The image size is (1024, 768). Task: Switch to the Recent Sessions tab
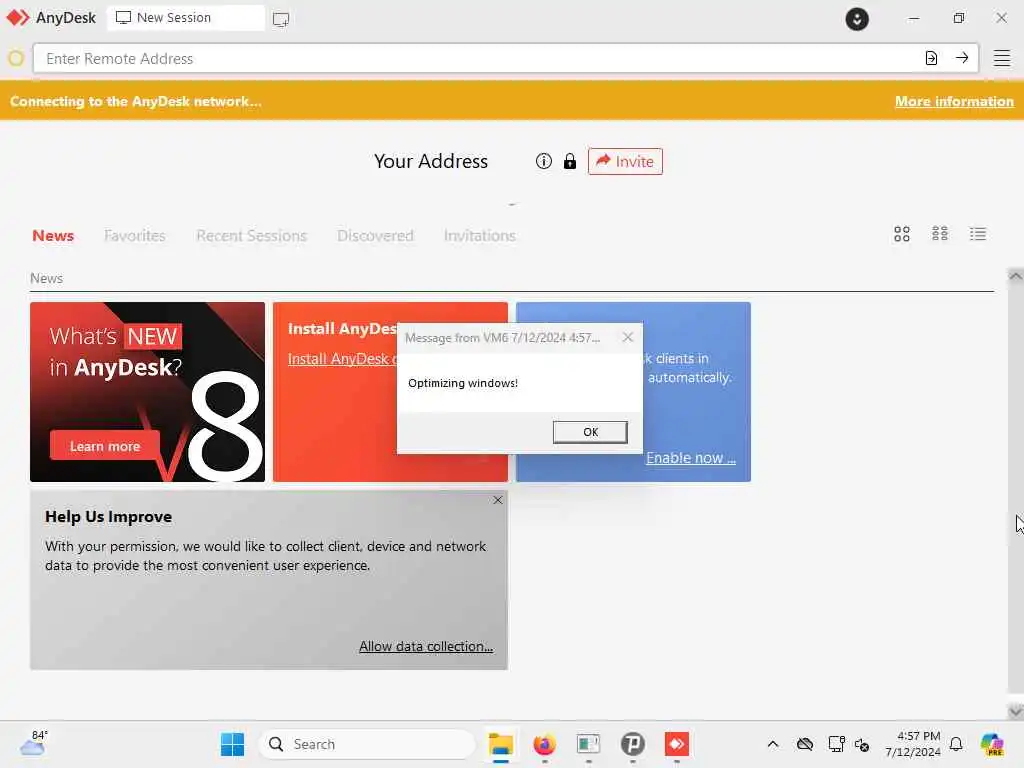pyautogui.click(x=251, y=236)
